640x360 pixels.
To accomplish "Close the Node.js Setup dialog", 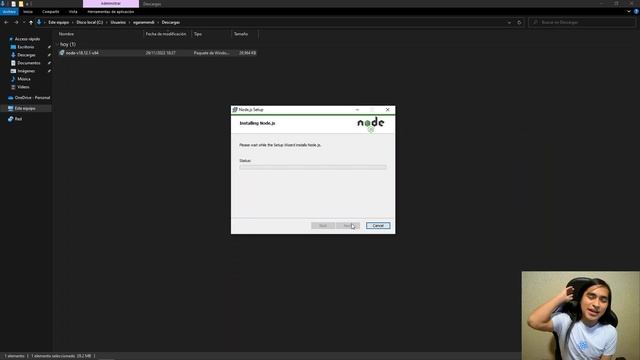I will point(387,110).
